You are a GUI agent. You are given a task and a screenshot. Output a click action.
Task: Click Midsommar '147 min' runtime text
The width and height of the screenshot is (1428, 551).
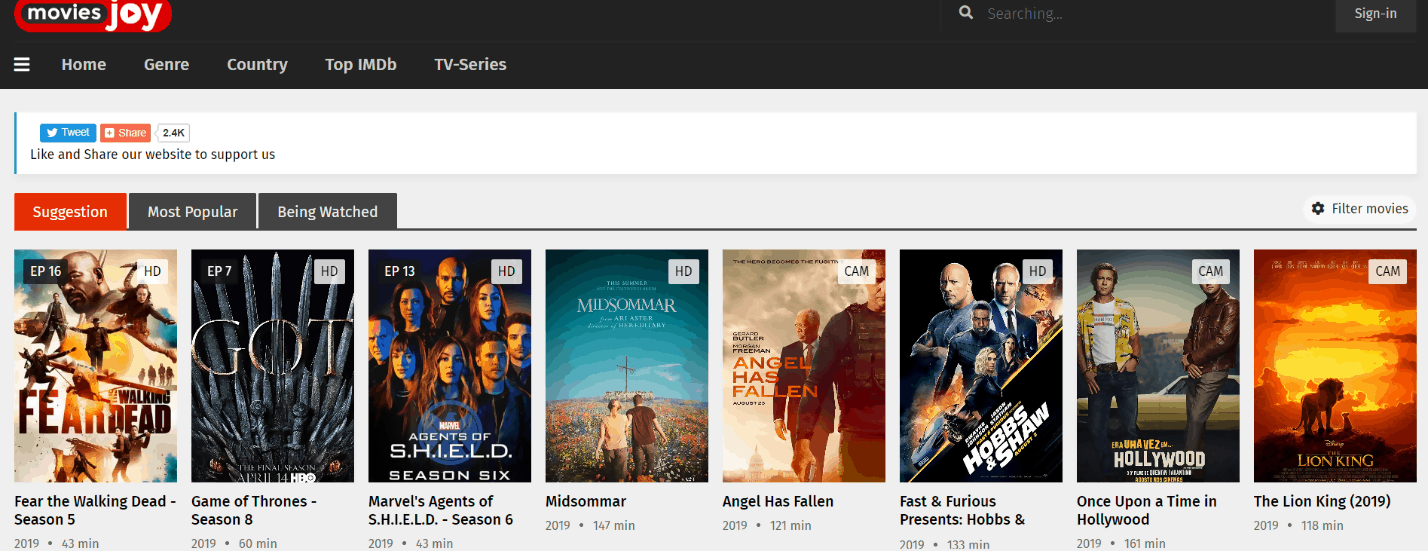click(615, 525)
